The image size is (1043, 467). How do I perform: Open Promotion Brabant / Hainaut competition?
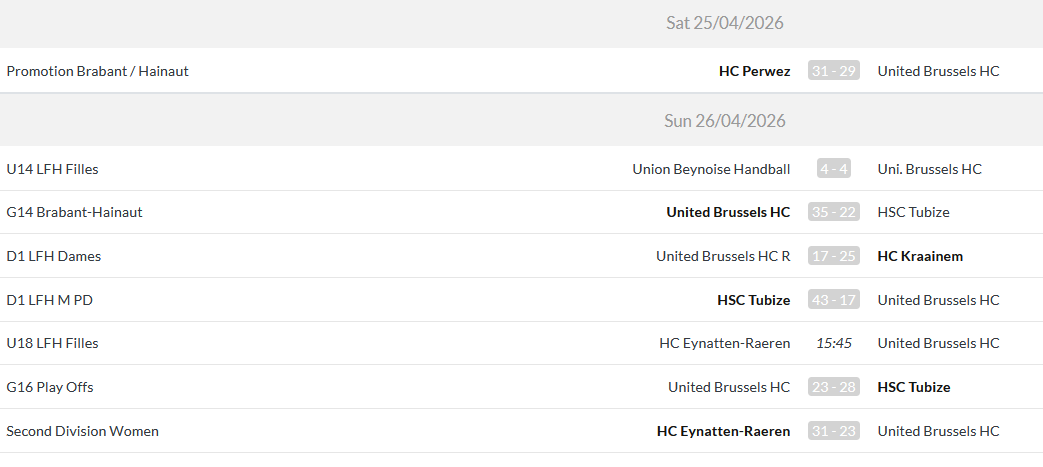pyautogui.click(x=97, y=71)
